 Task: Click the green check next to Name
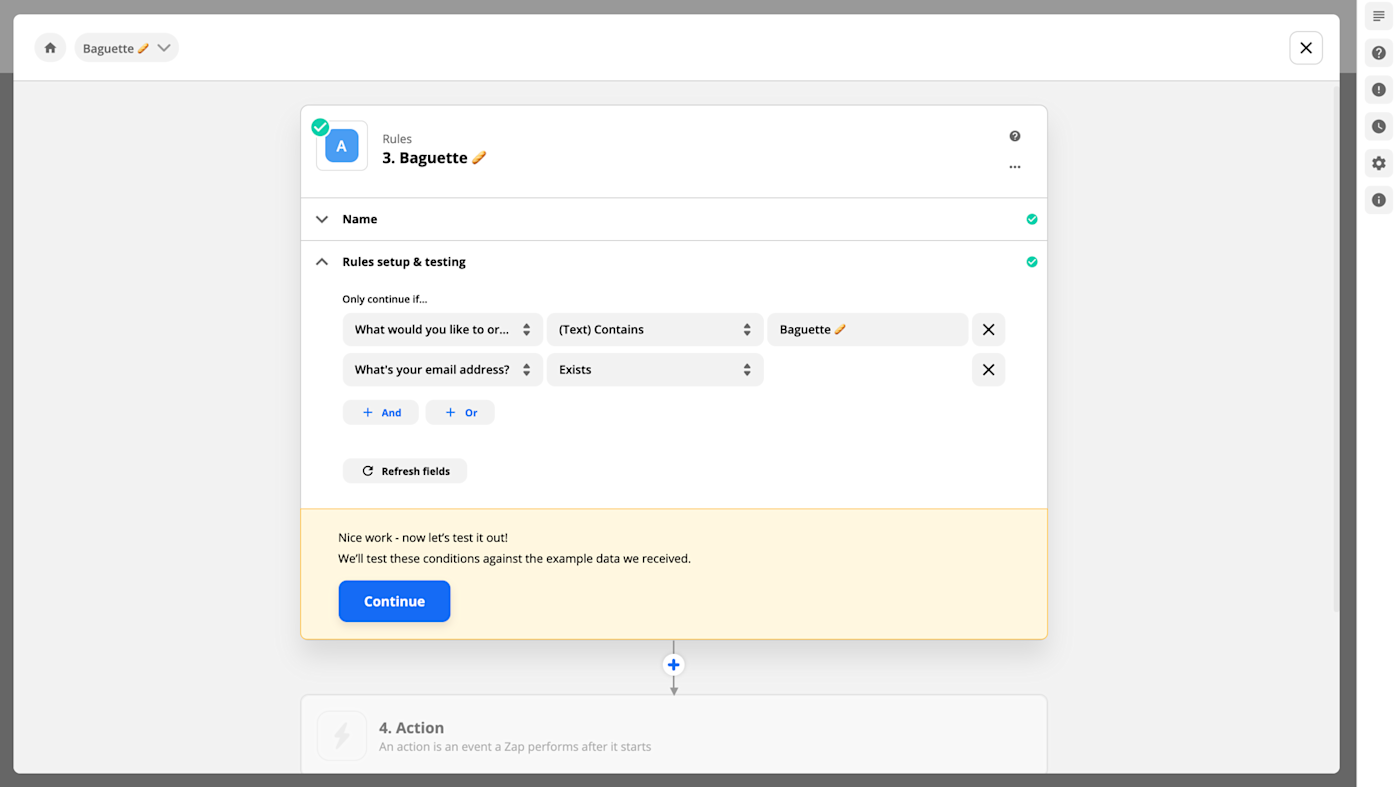pos(1032,219)
